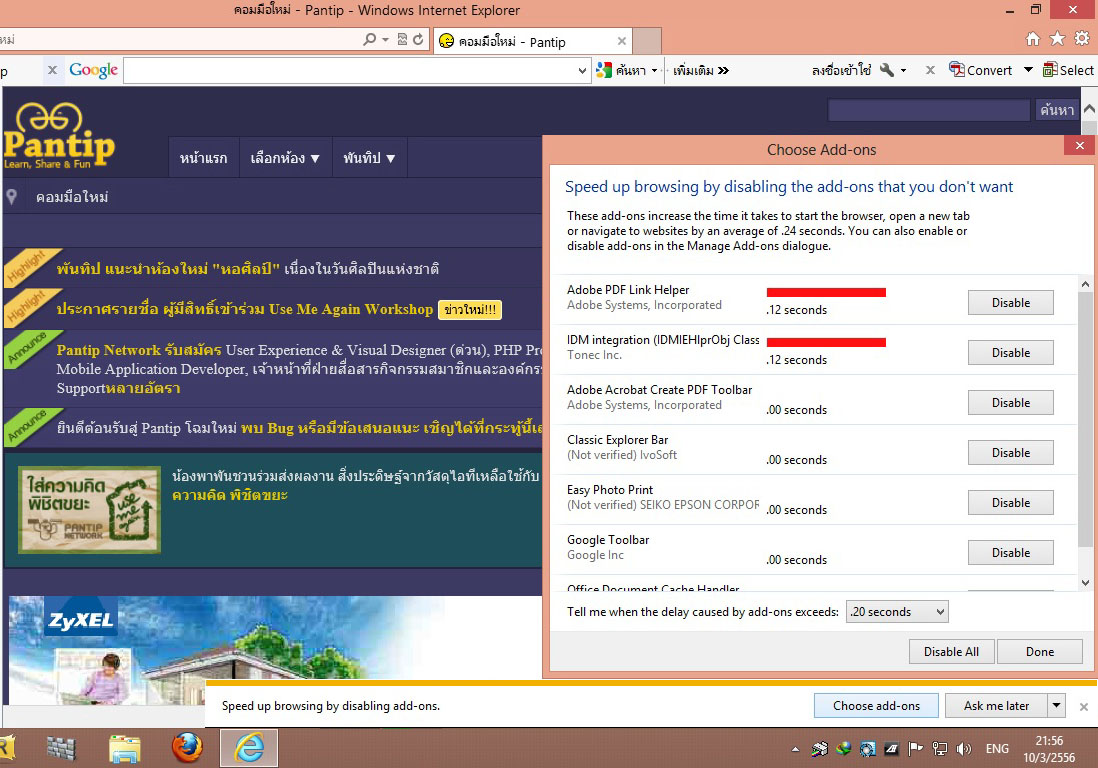This screenshot has height=768, width=1098.
Task: Click ENG language indicator
Action: pyautogui.click(x=997, y=748)
